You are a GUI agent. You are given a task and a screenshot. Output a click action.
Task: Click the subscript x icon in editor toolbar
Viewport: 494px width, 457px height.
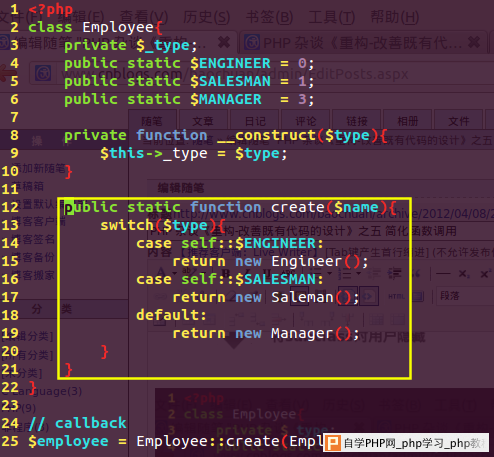tap(463, 274)
